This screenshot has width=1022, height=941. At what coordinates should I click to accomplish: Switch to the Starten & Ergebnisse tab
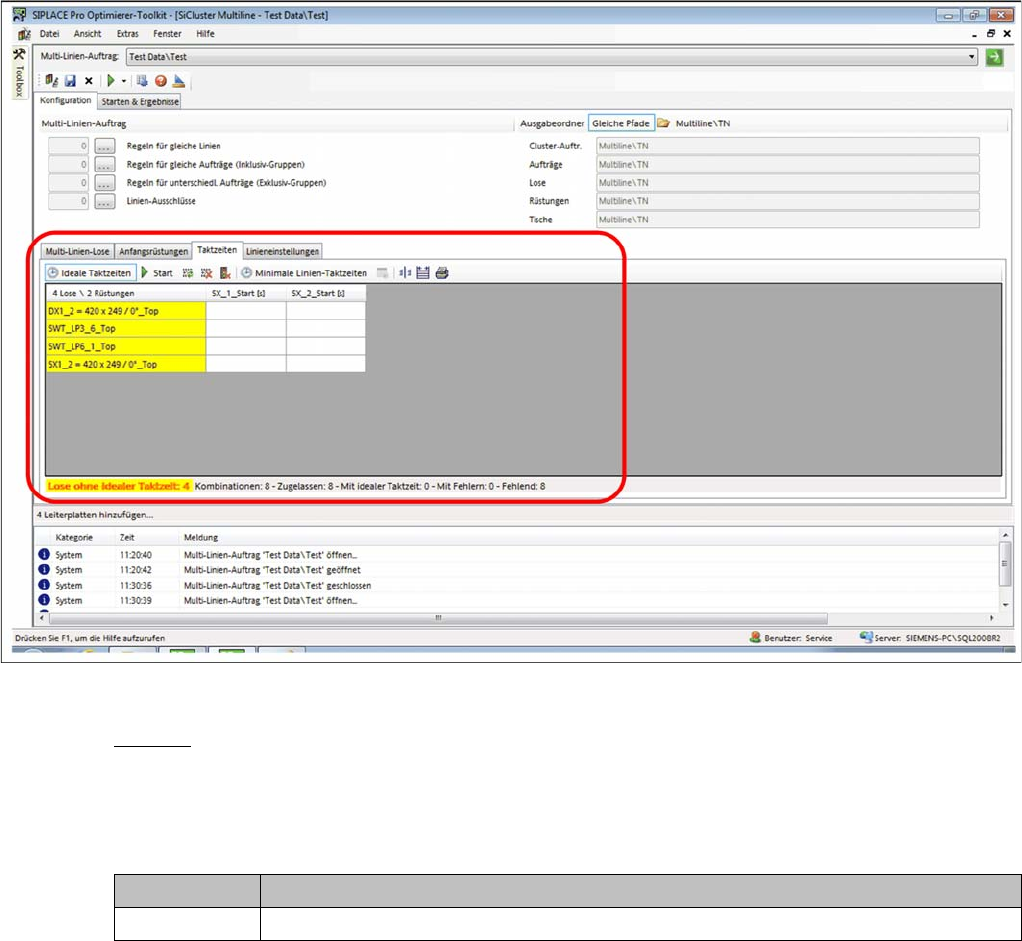(x=139, y=102)
